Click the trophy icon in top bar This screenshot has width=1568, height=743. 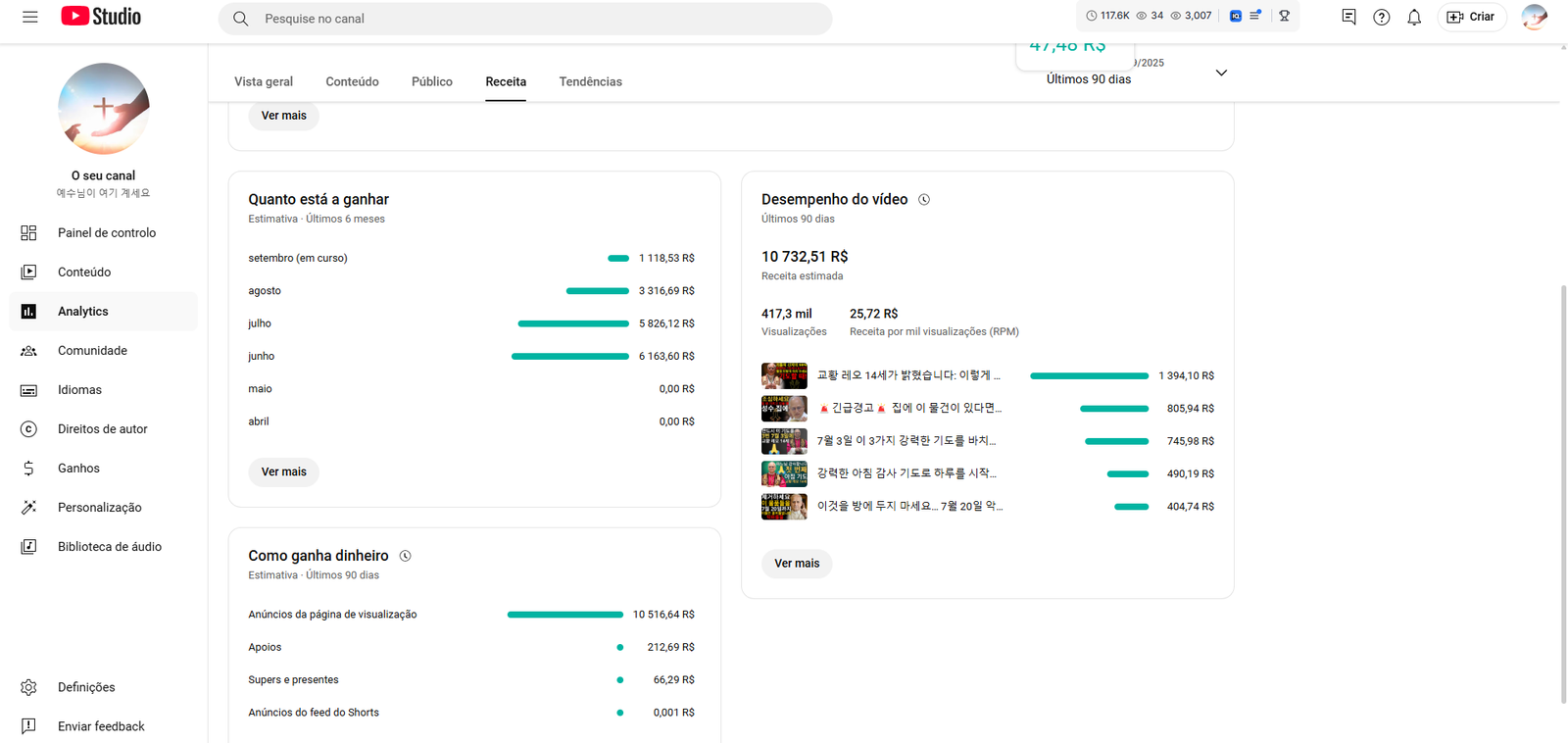tap(1284, 16)
